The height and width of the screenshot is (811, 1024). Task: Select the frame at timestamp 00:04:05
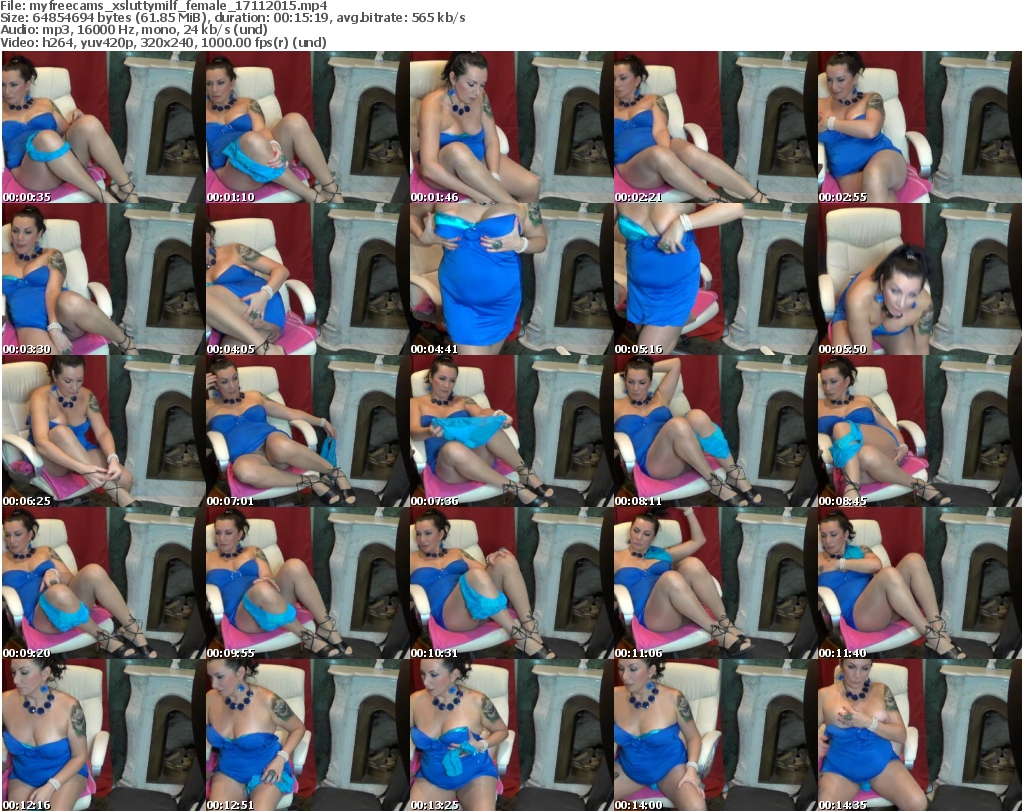coord(308,279)
